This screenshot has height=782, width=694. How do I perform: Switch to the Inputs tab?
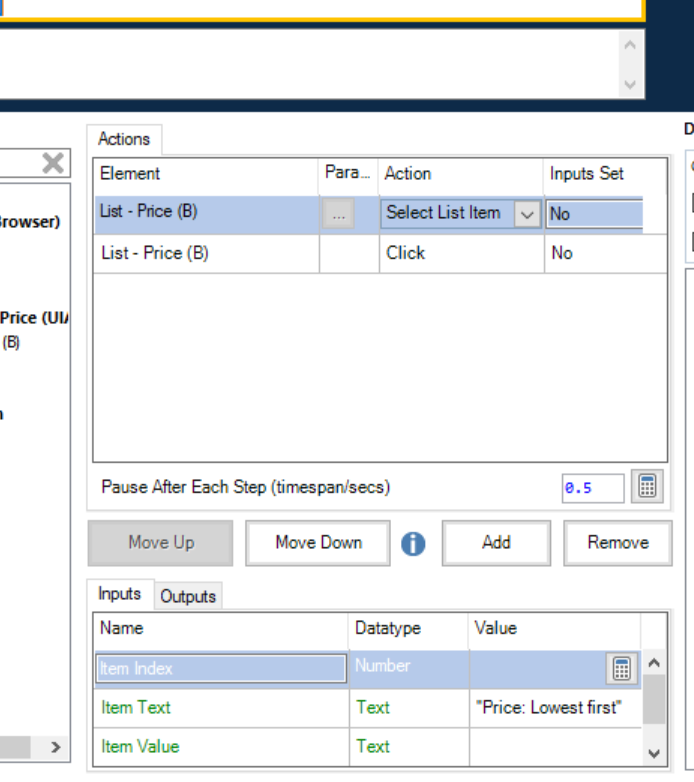[120, 594]
